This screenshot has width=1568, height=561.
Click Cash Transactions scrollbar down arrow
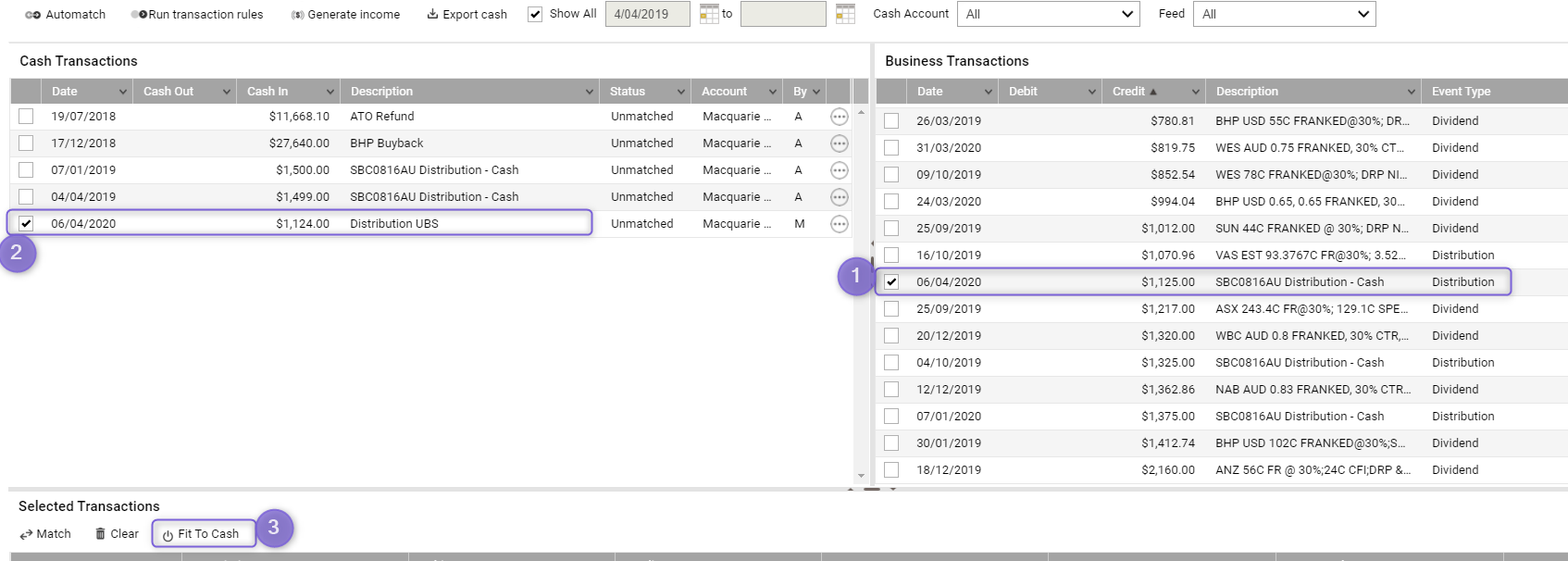[861, 476]
